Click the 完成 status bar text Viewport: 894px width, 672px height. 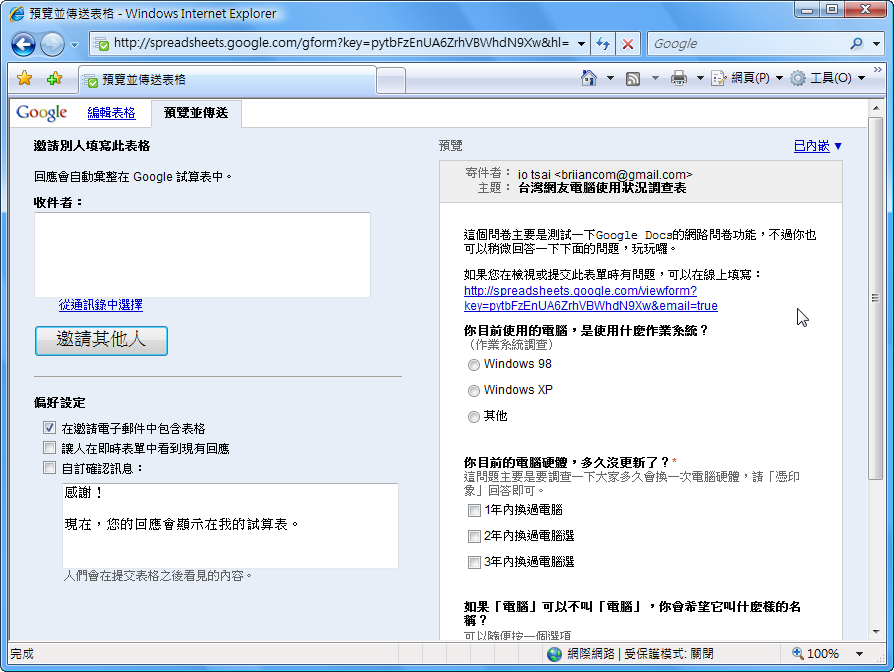(22, 654)
